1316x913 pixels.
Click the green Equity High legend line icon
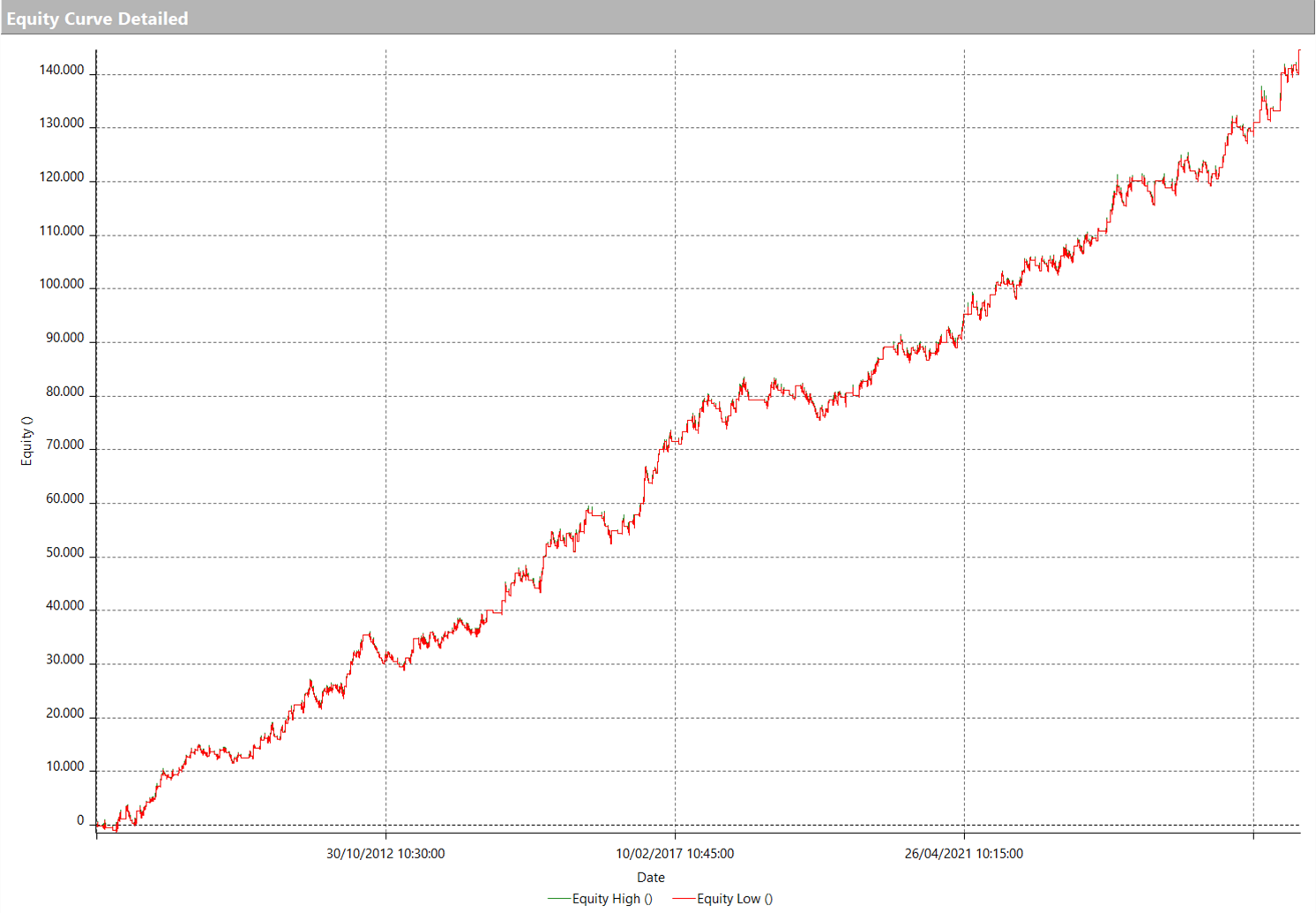(x=559, y=899)
